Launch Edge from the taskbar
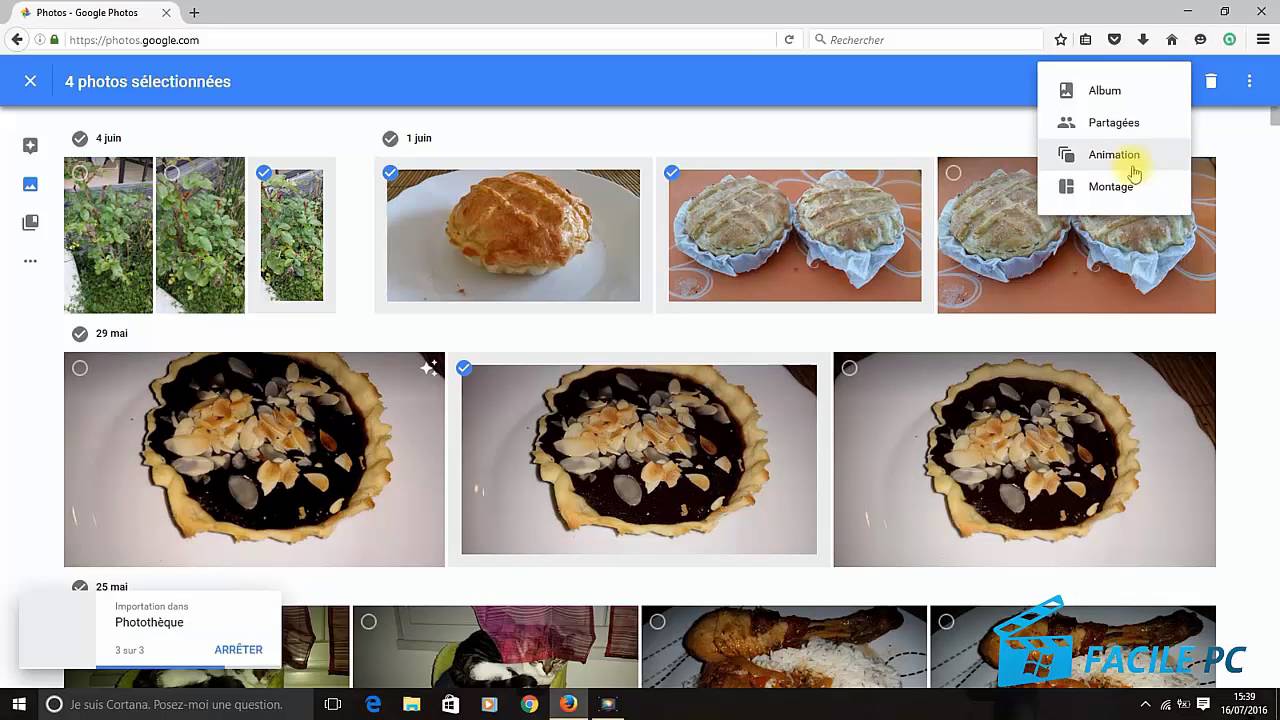 click(x=373, y=704)
